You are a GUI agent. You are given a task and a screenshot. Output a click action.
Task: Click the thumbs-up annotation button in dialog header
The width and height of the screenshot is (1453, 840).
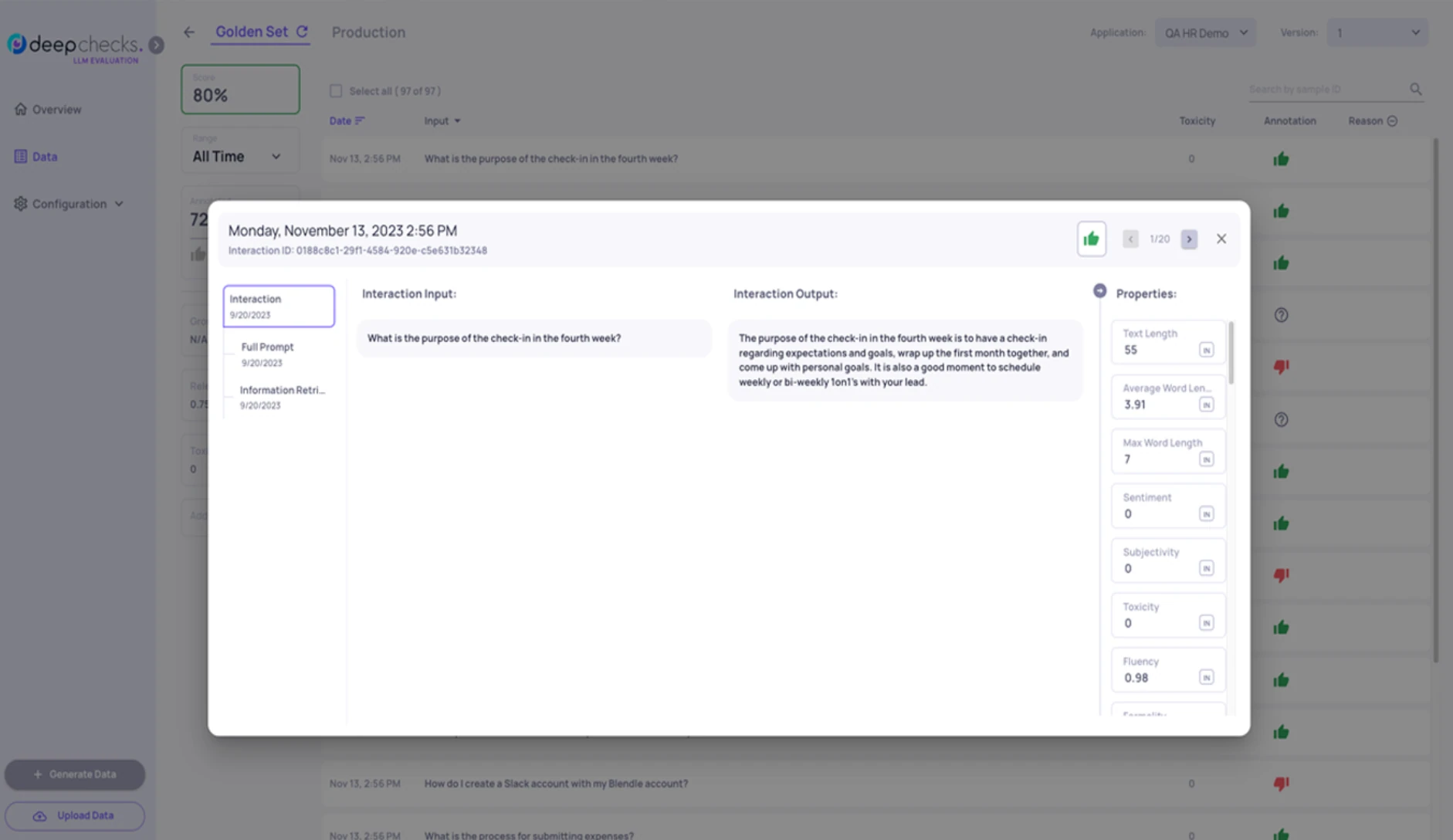[x=1091, y=239]
